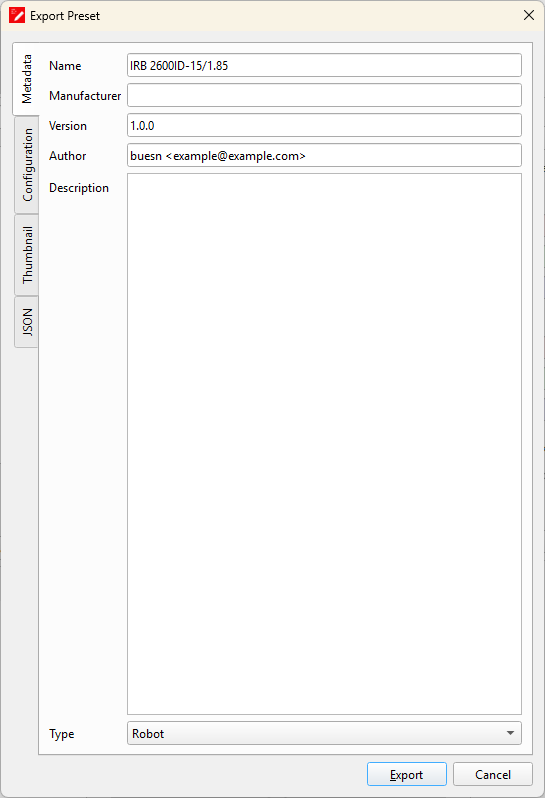Image resolution: width=545 pixels, height=798 pixels.
Task: Open the Configuration tab
Action: [27, 164]
